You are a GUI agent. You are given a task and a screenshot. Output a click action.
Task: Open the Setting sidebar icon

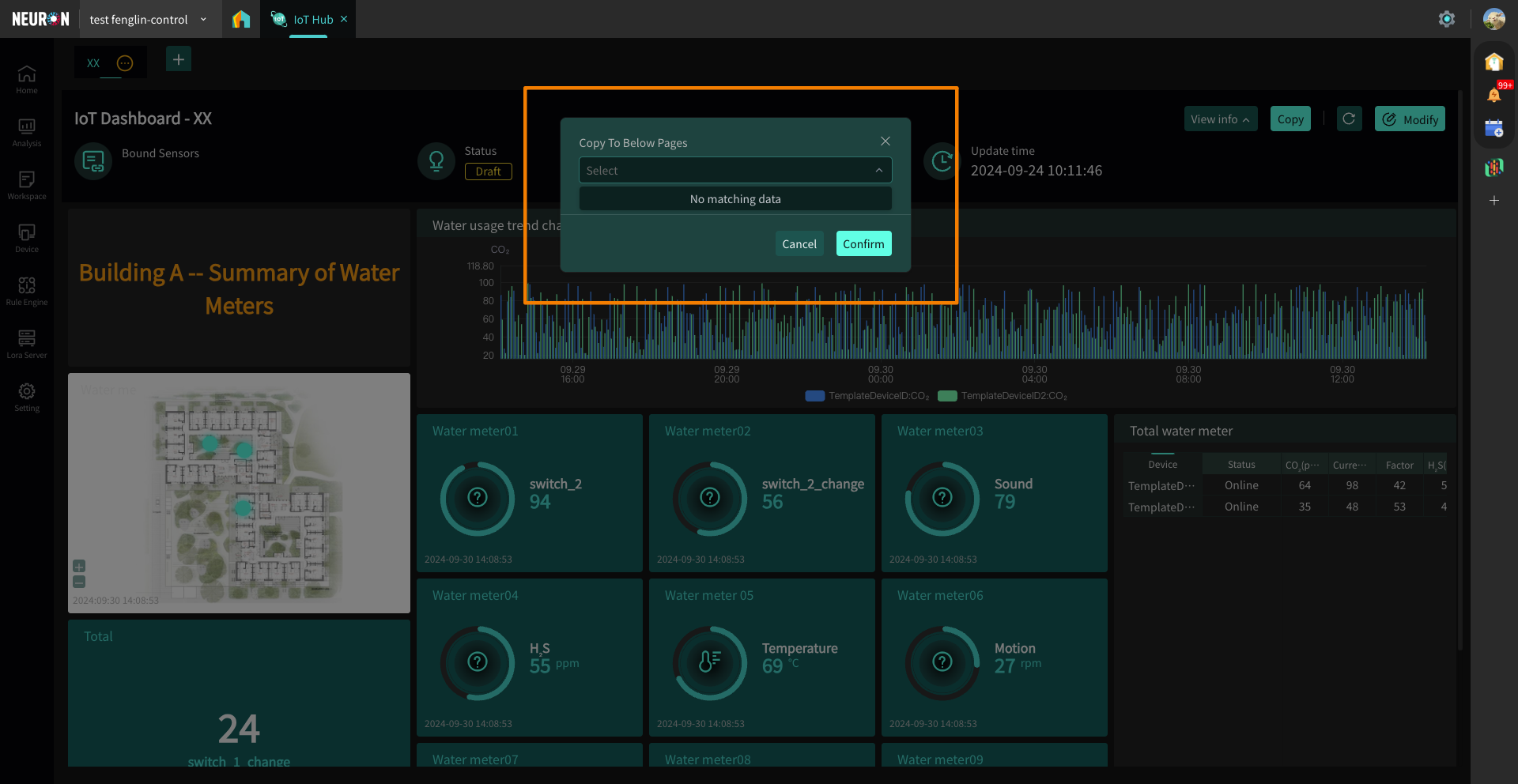[x=27, y=397]
